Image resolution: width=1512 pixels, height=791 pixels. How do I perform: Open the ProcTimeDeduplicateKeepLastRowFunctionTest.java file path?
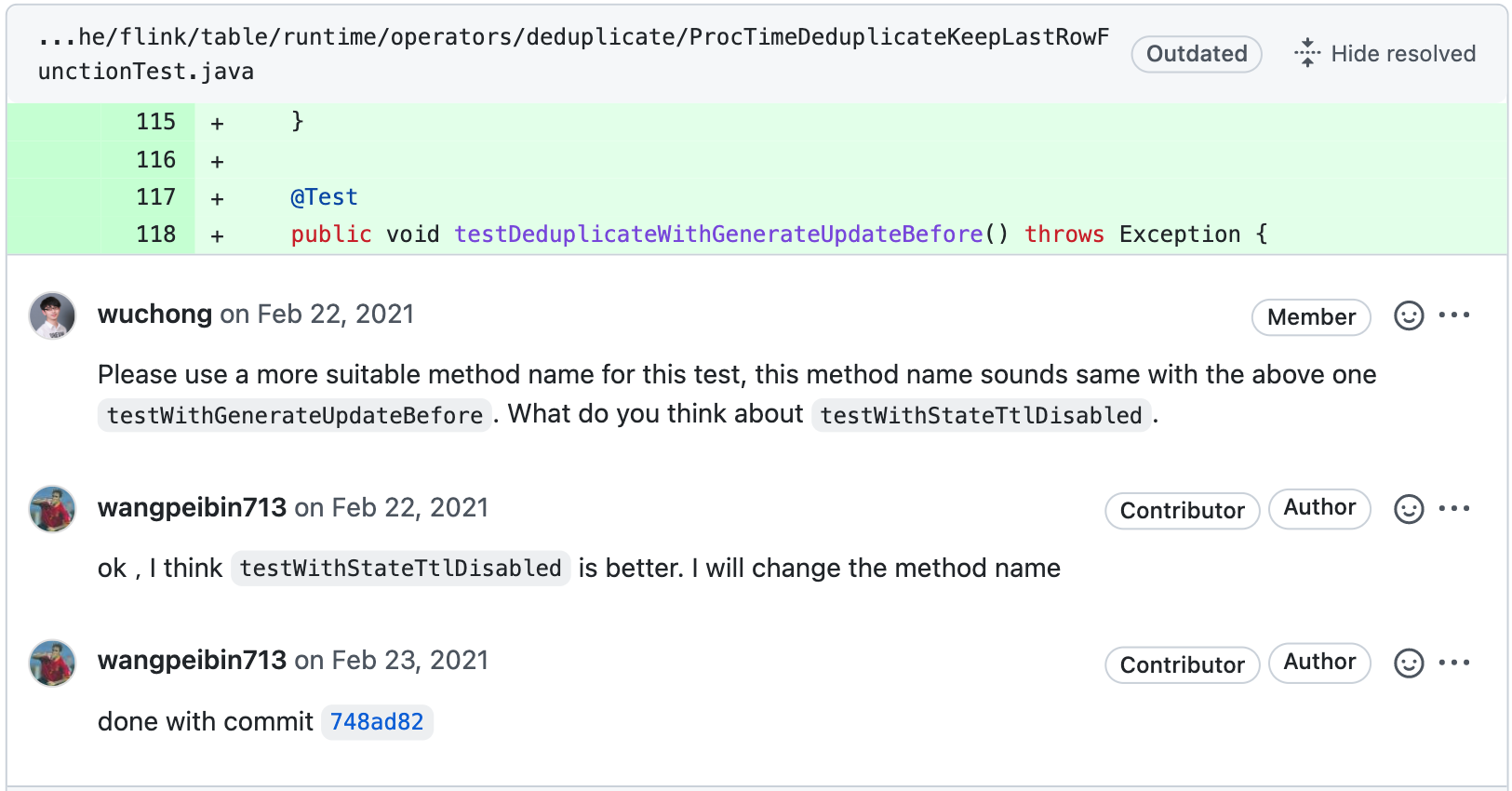pos(573,54)
